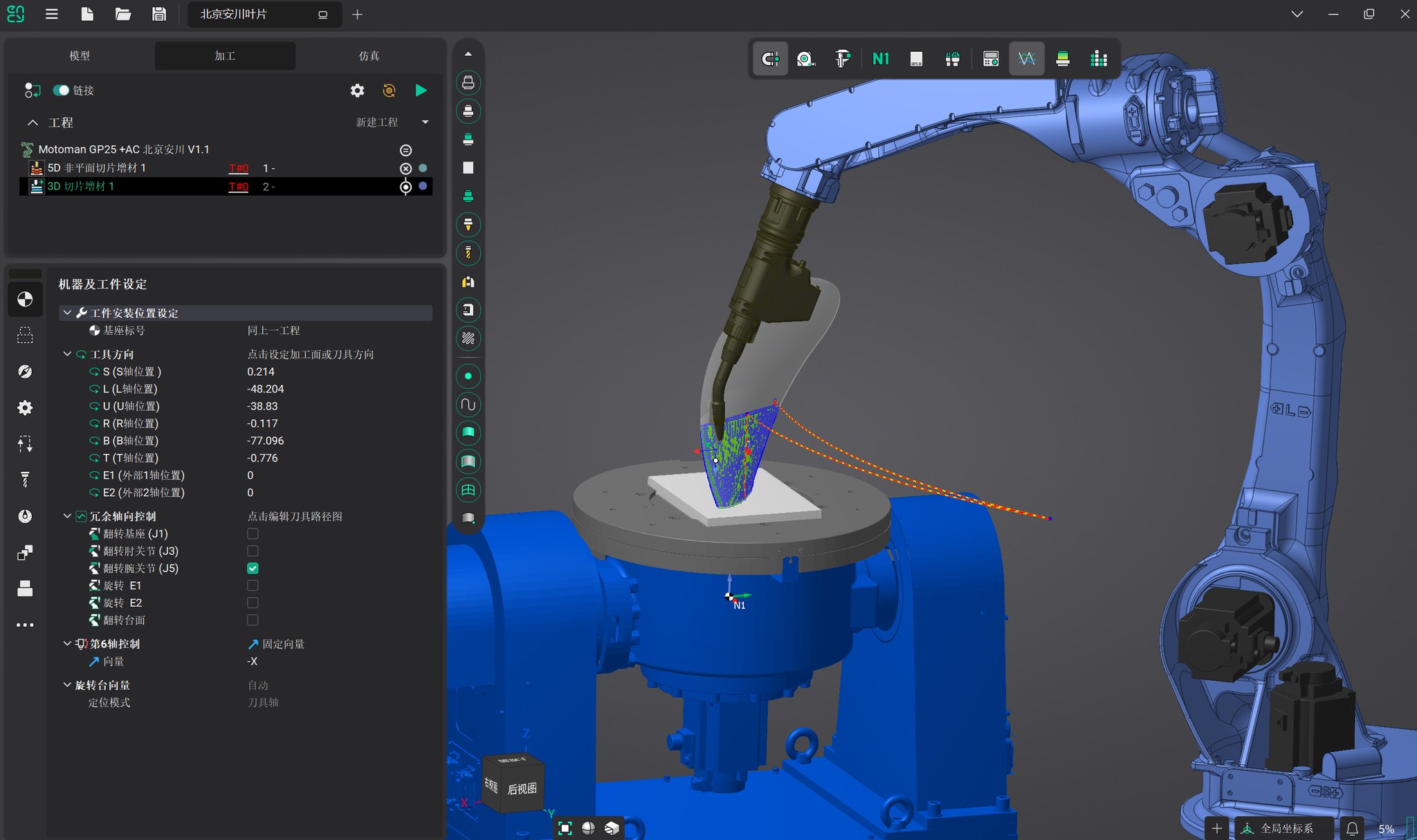Toggle active target icon on 3D 切片增材 1 row
Image resolution: width=1417 pixels, height=840 pixels.
pos(406,187)
